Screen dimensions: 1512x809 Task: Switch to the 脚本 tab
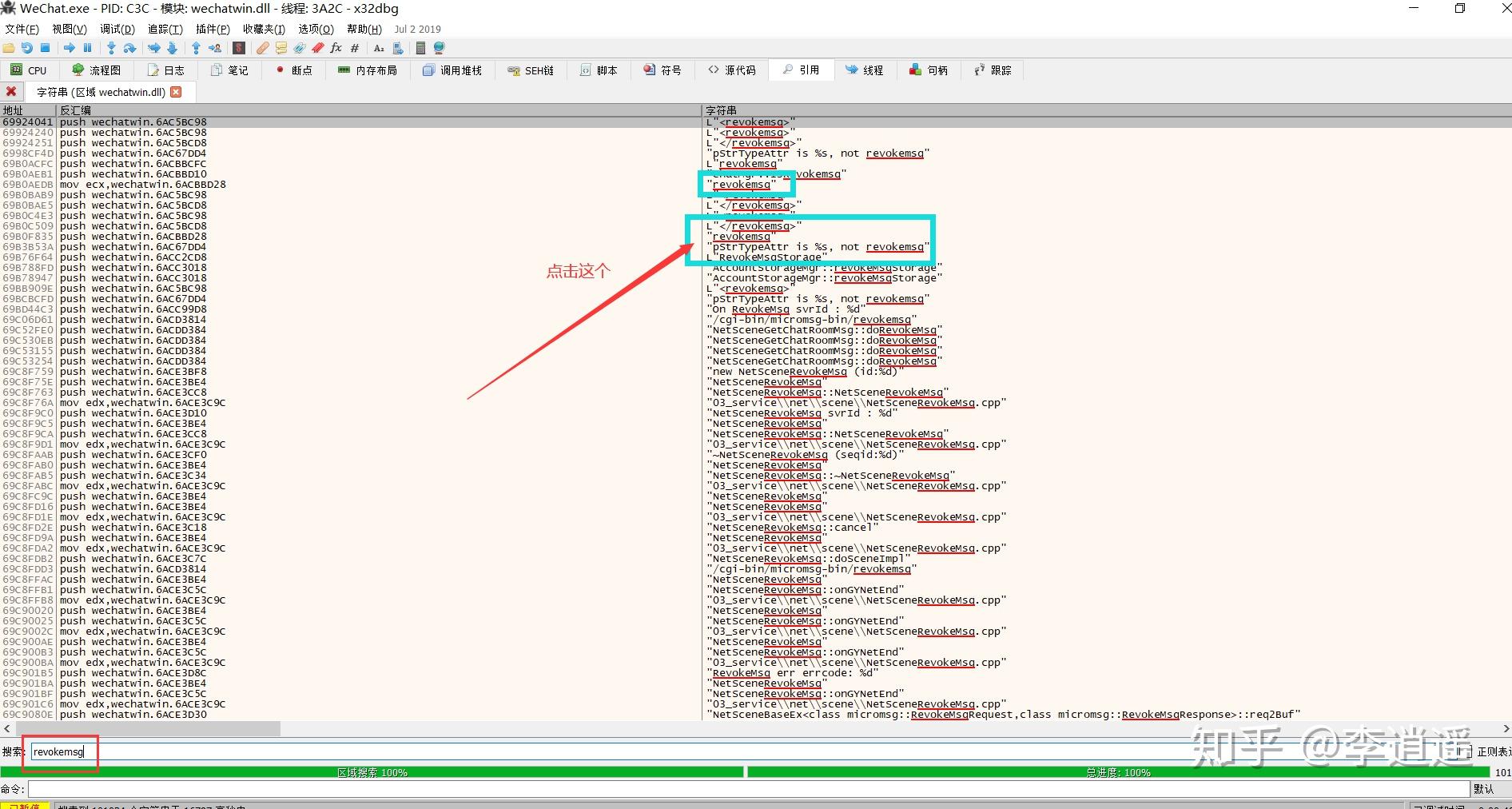[599, 70]
